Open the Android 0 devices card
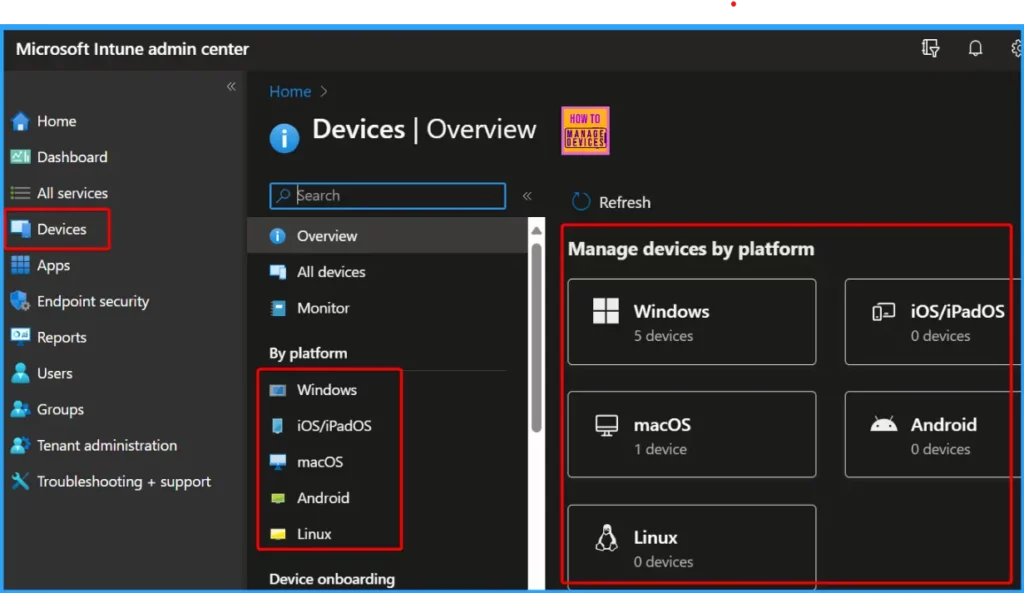Viewport: 1024px width, 593px height. [x=933, y=434]
